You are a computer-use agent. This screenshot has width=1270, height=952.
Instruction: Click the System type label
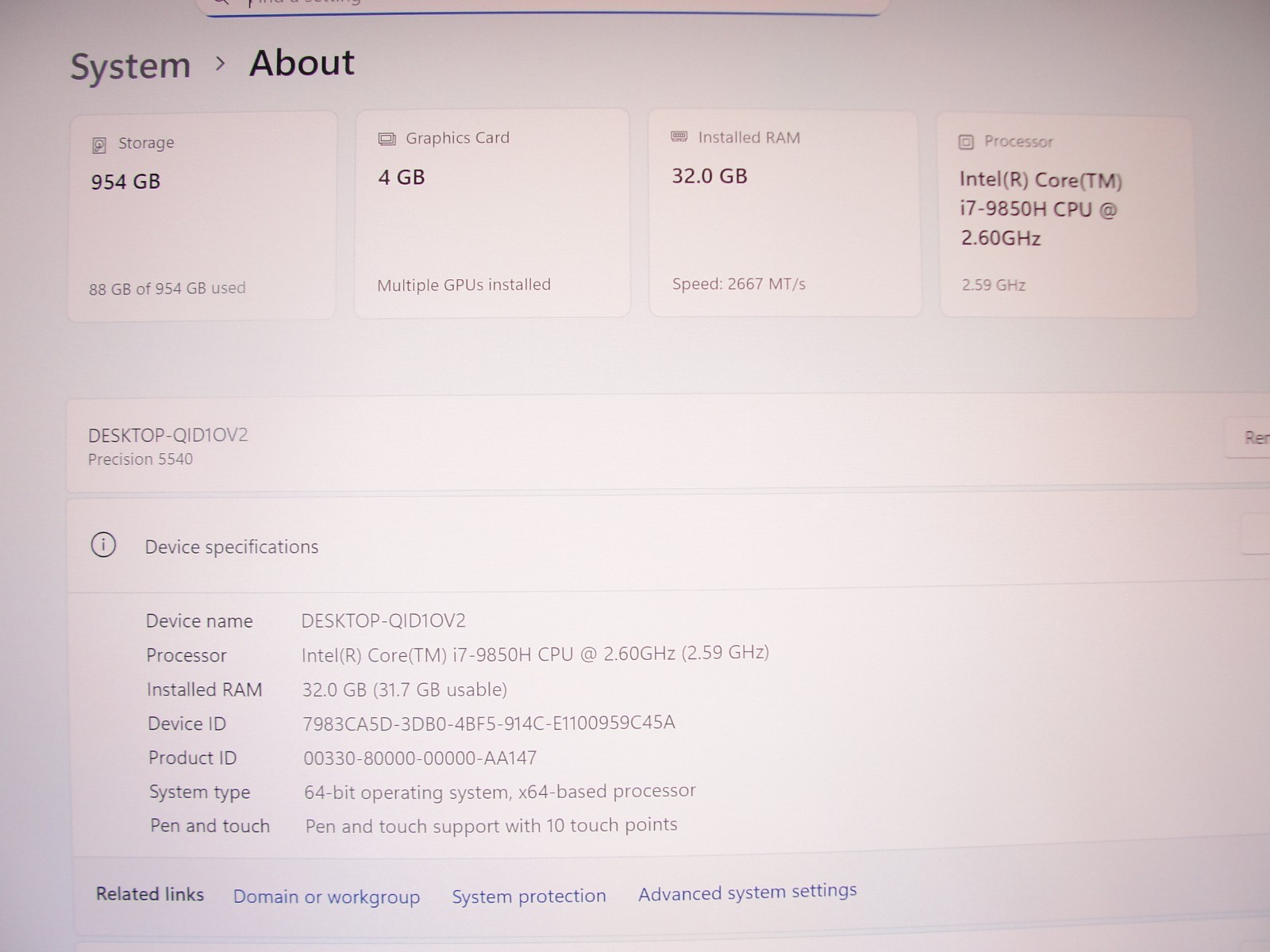pyautogui.click(x=200, y=793)
